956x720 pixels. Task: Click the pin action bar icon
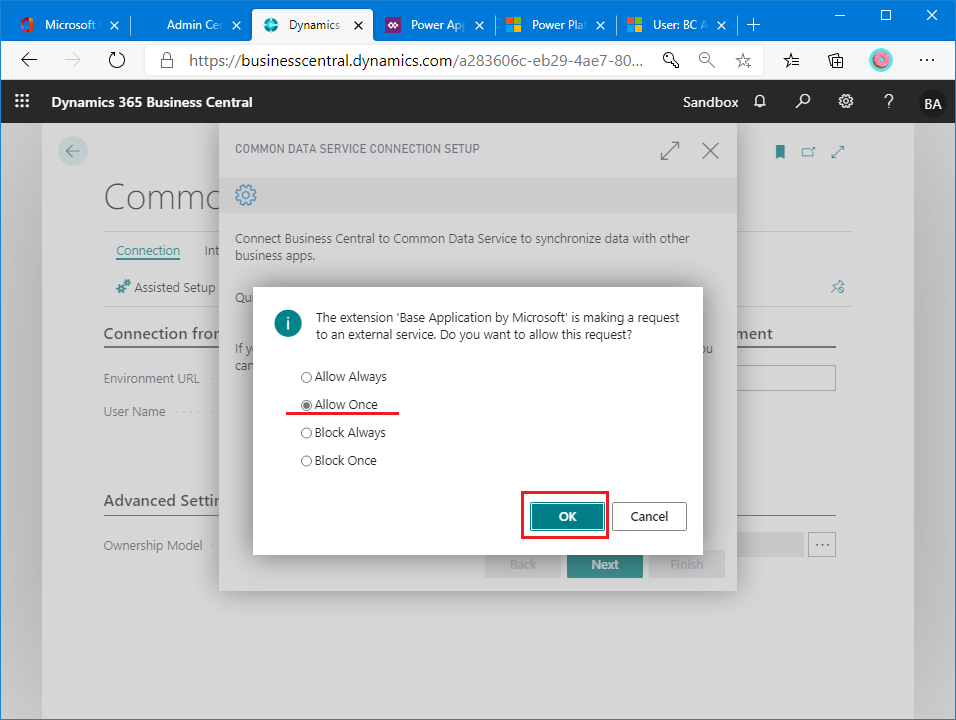point(837,287)
